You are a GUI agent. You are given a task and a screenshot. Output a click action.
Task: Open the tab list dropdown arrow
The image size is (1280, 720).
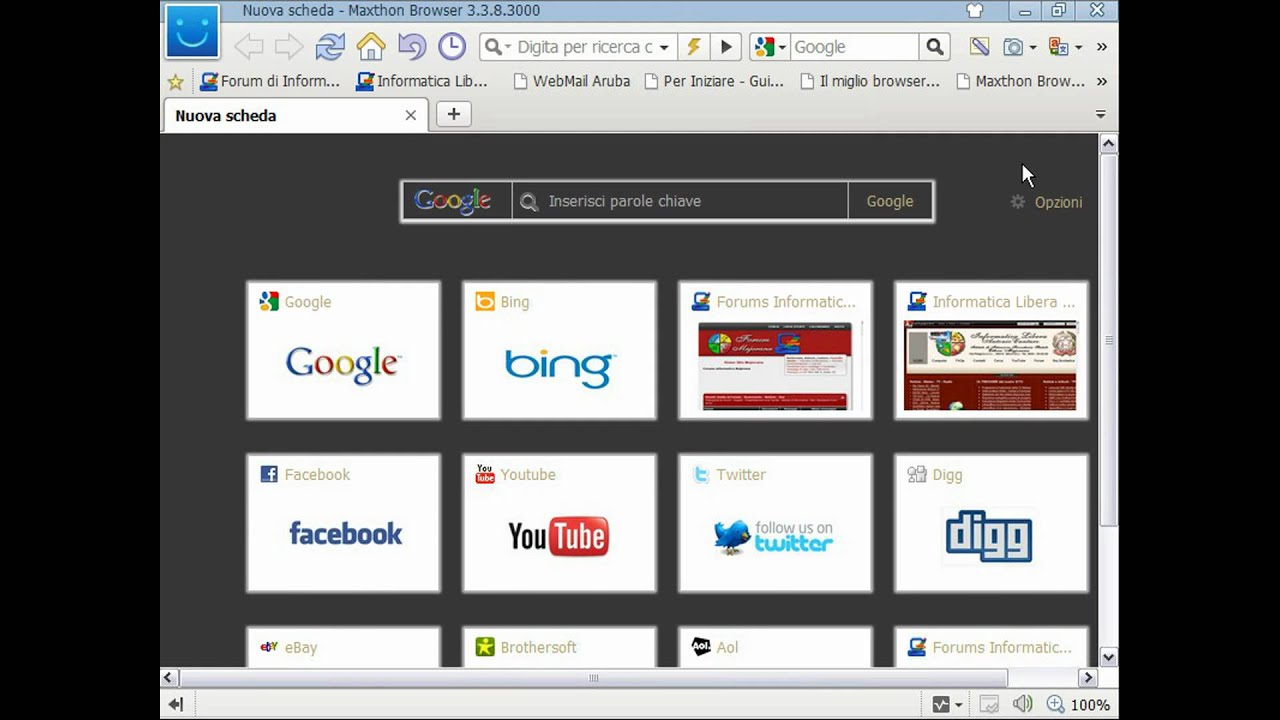(1101, 115)
